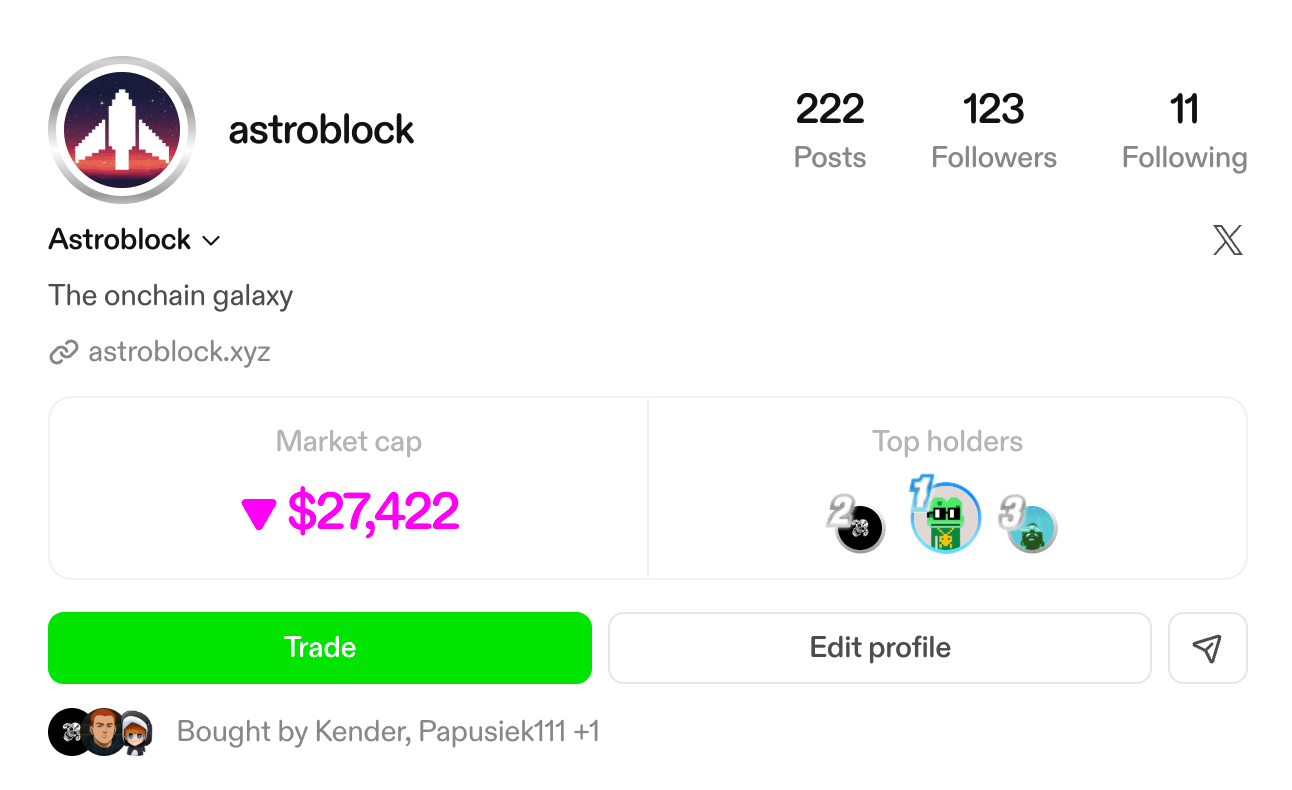
Task: Open the rank 3 top holder avatar
Action: [1032, 528]
